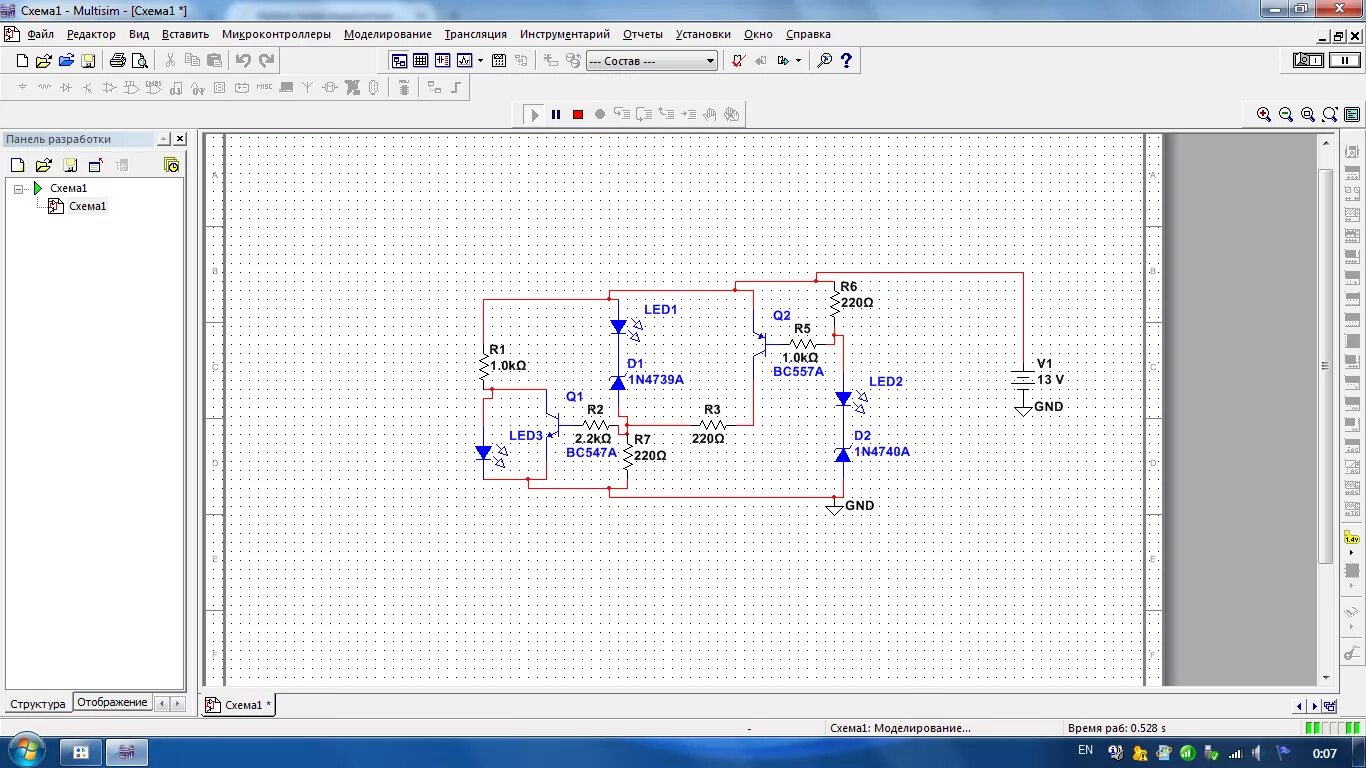1366x768 pixels.
Task: Open the Отчеты menu
Action: [x=643, y=34]
